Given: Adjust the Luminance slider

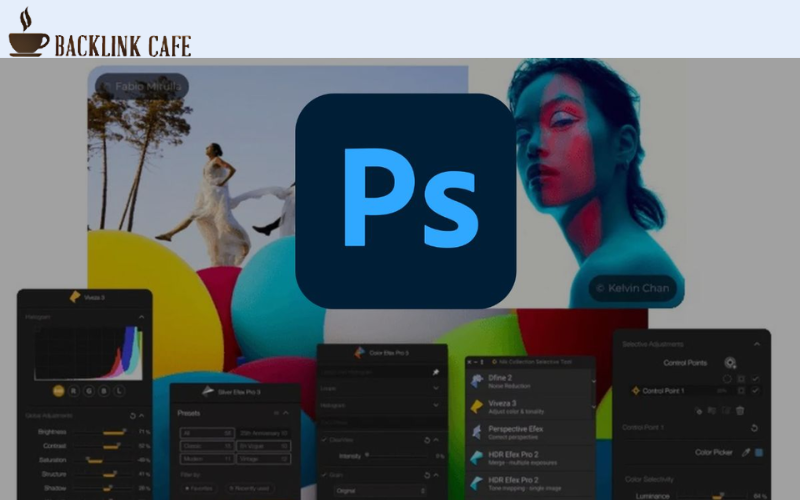Looking at the screenshot, I should tap(712, 495).
